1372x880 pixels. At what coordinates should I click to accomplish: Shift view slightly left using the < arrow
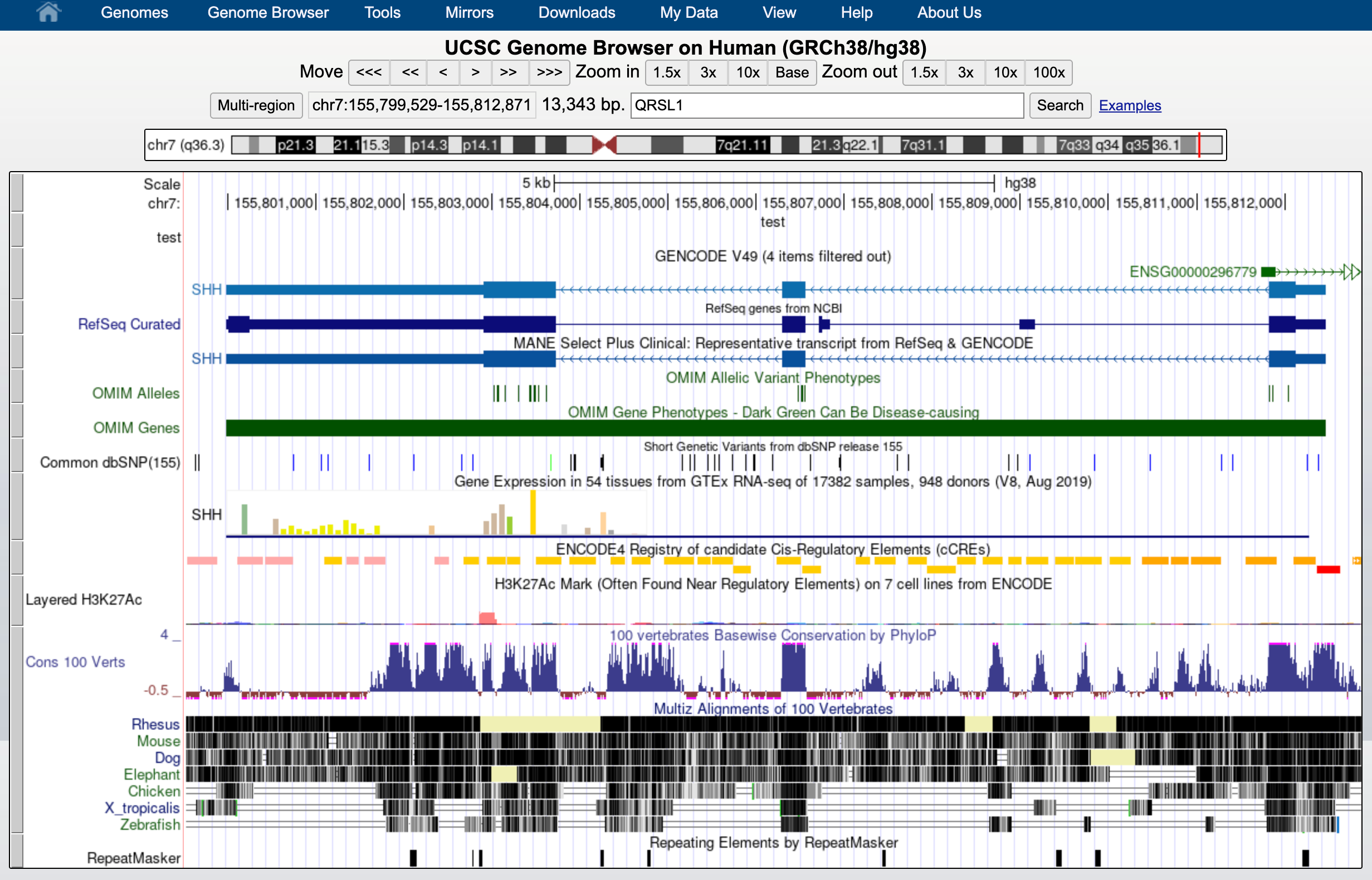click(443, 72)
